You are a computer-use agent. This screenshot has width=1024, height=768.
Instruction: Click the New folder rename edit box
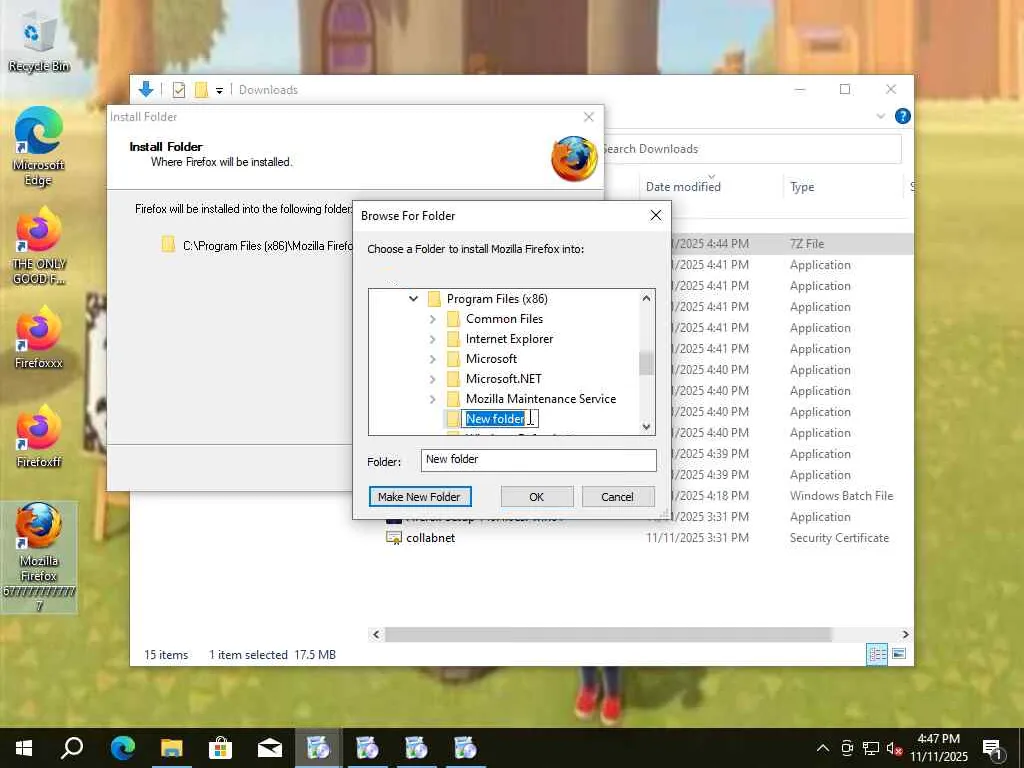(x=500, y=419)
